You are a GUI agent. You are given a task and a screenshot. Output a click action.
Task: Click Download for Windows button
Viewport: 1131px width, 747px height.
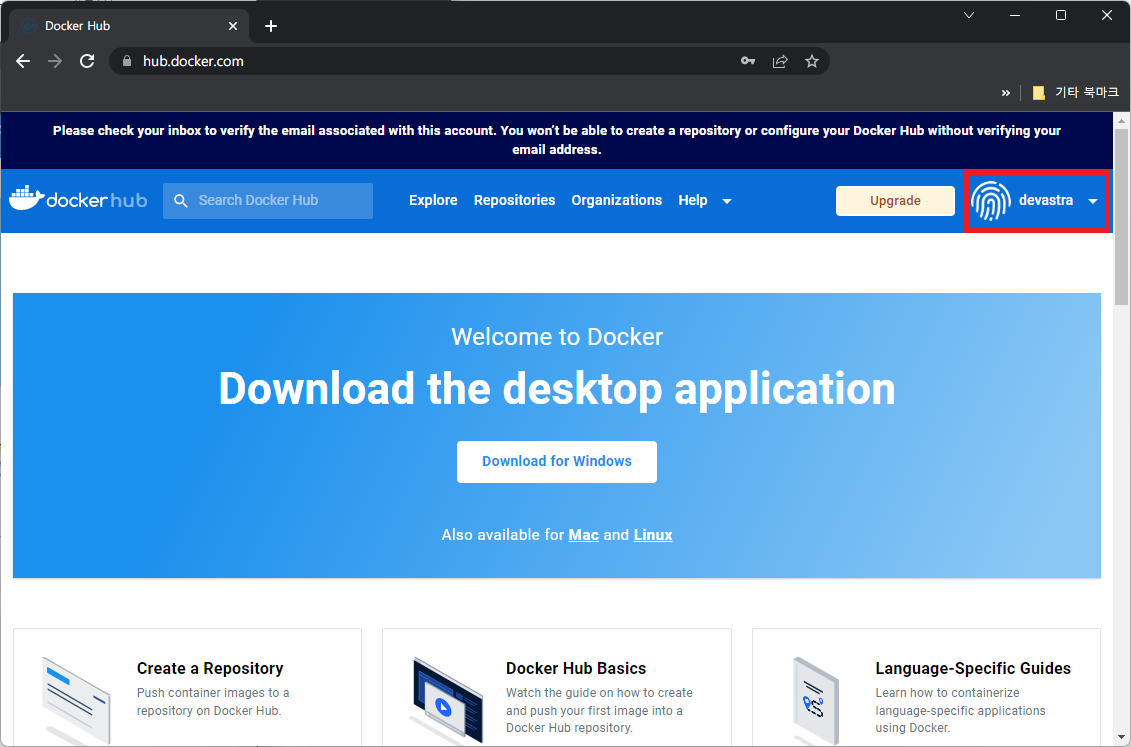(x=557, y=461)
